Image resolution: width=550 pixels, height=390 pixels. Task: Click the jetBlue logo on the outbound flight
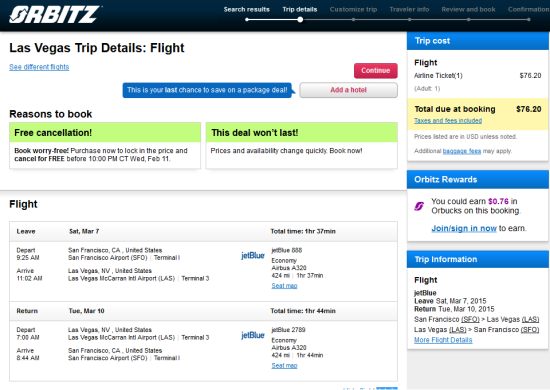(x=253, y=255)
